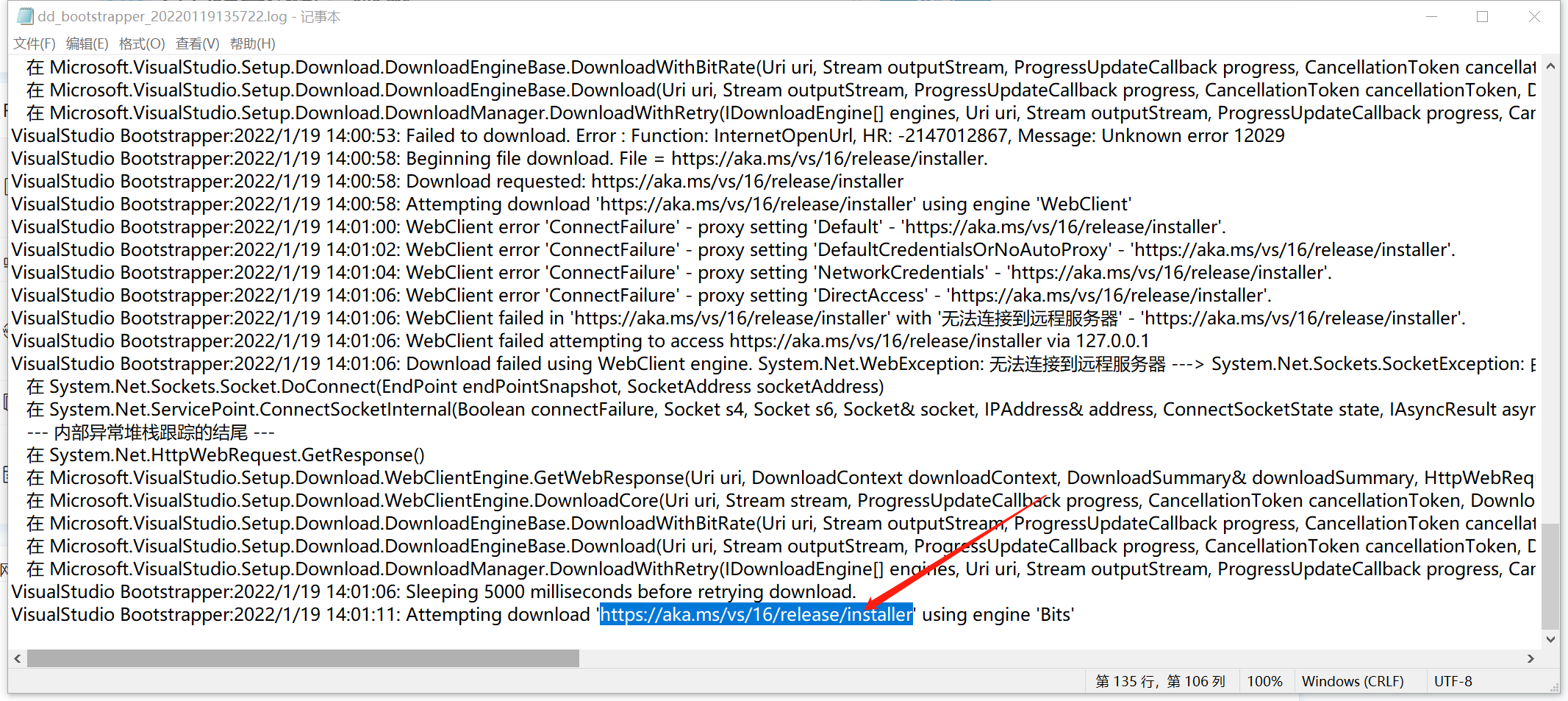Click the 'WebClientEngine.GetWebResponse' line
The height and width of the screenshot is (701, 1568).
point(781,477)
